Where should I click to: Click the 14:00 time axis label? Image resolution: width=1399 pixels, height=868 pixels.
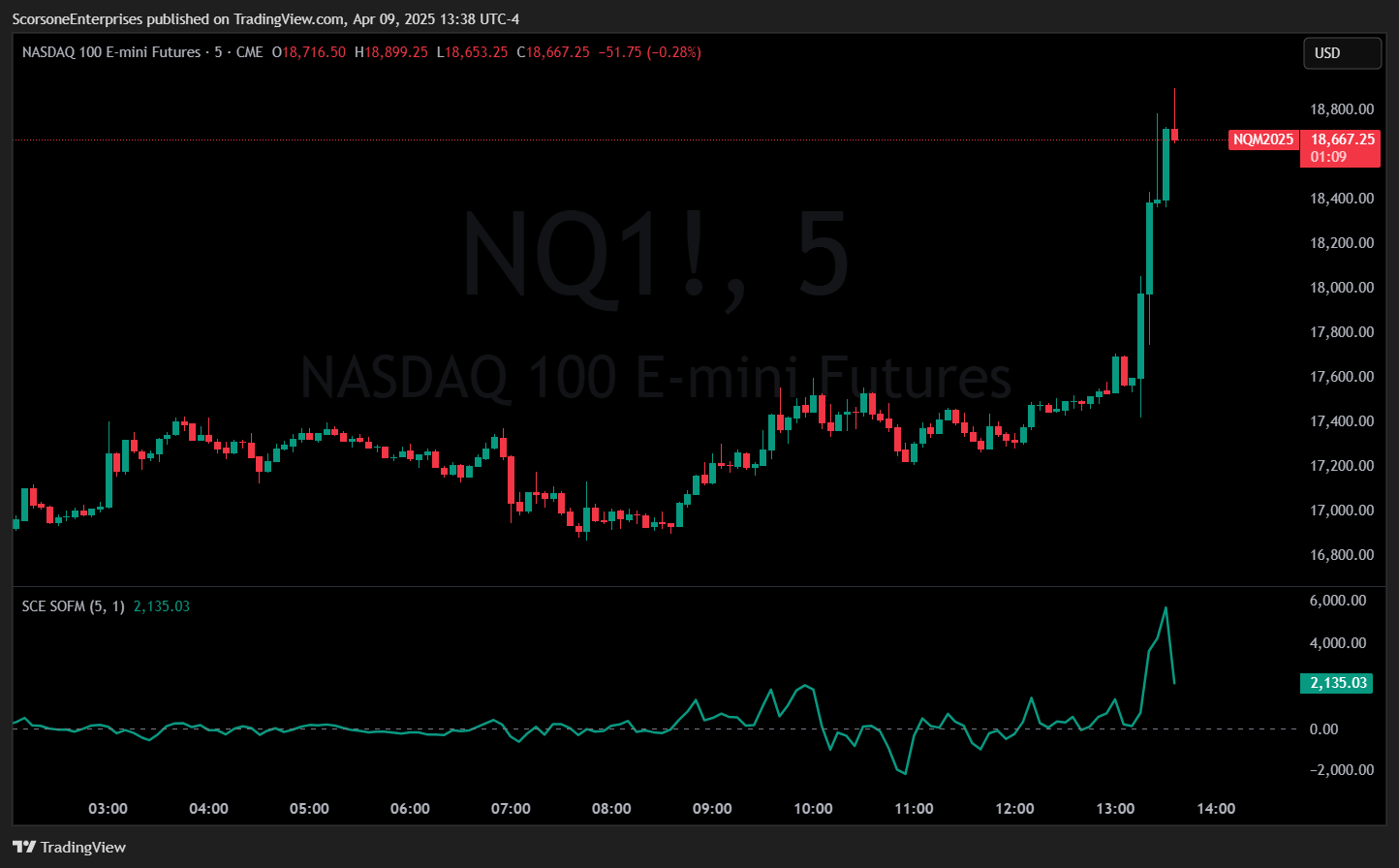(x=1217, y=809)
